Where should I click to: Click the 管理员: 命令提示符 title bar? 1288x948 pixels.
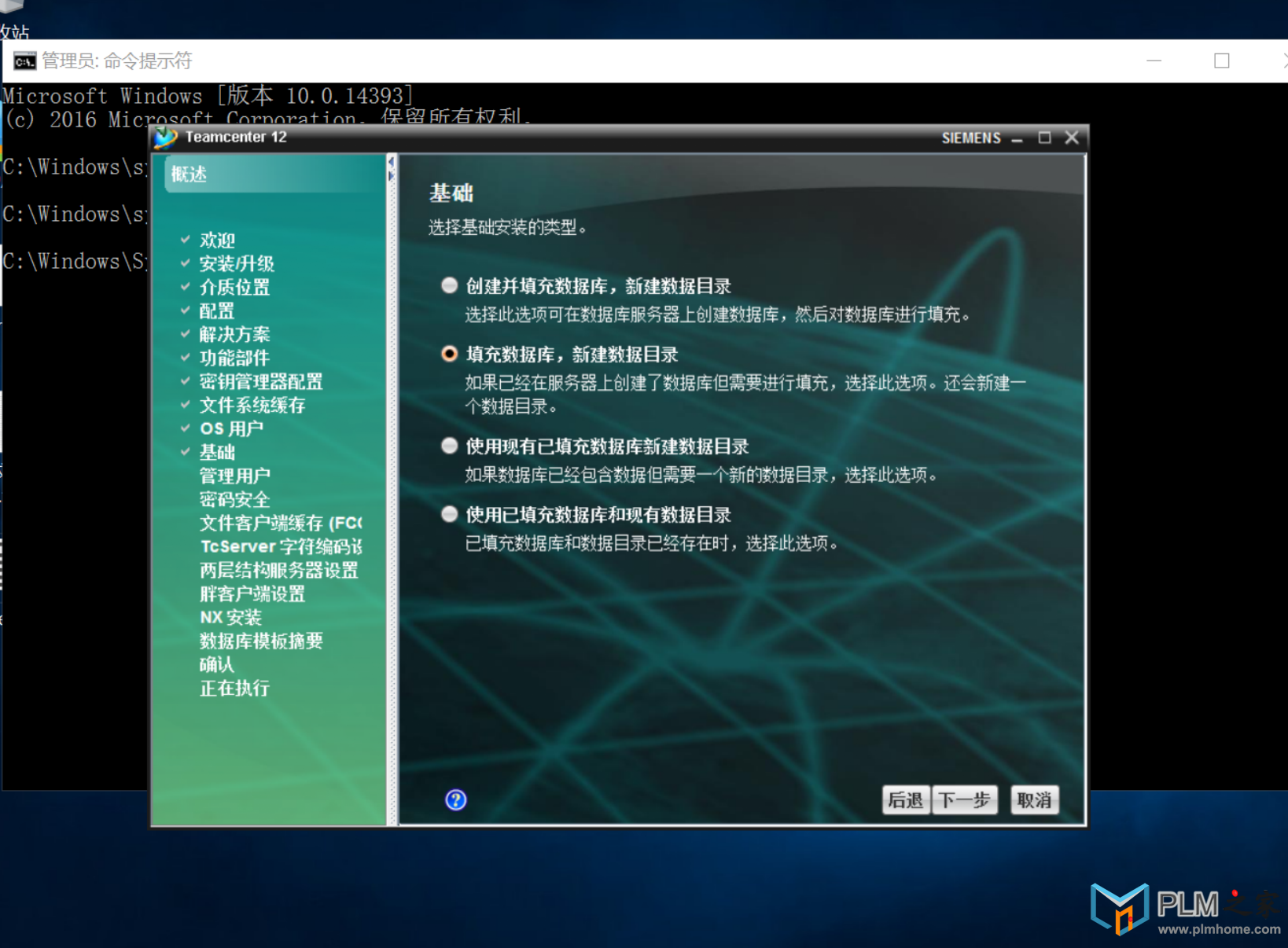tap(117, 61)
